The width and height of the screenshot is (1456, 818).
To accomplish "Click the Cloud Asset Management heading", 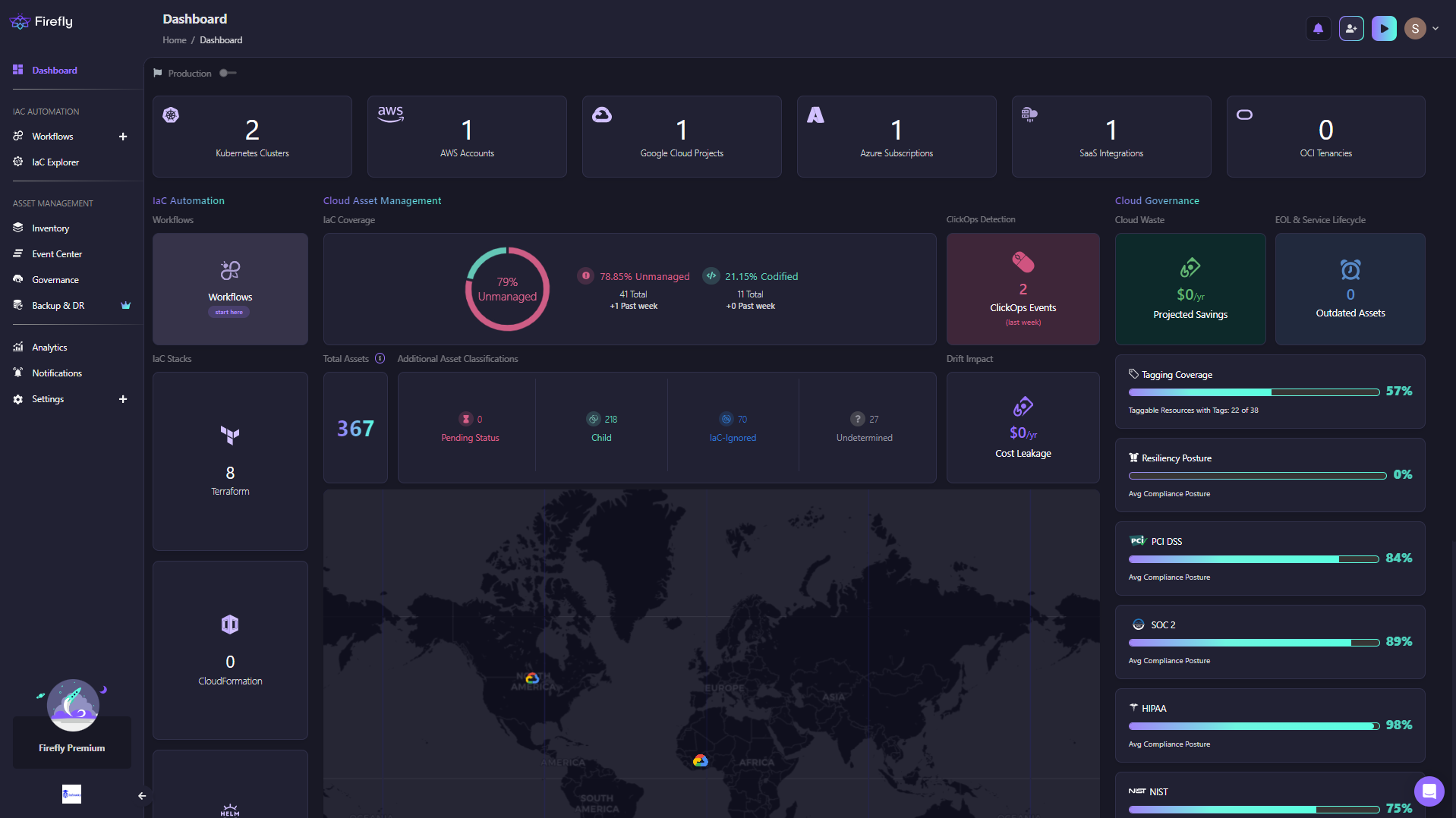I will (382, 201).
